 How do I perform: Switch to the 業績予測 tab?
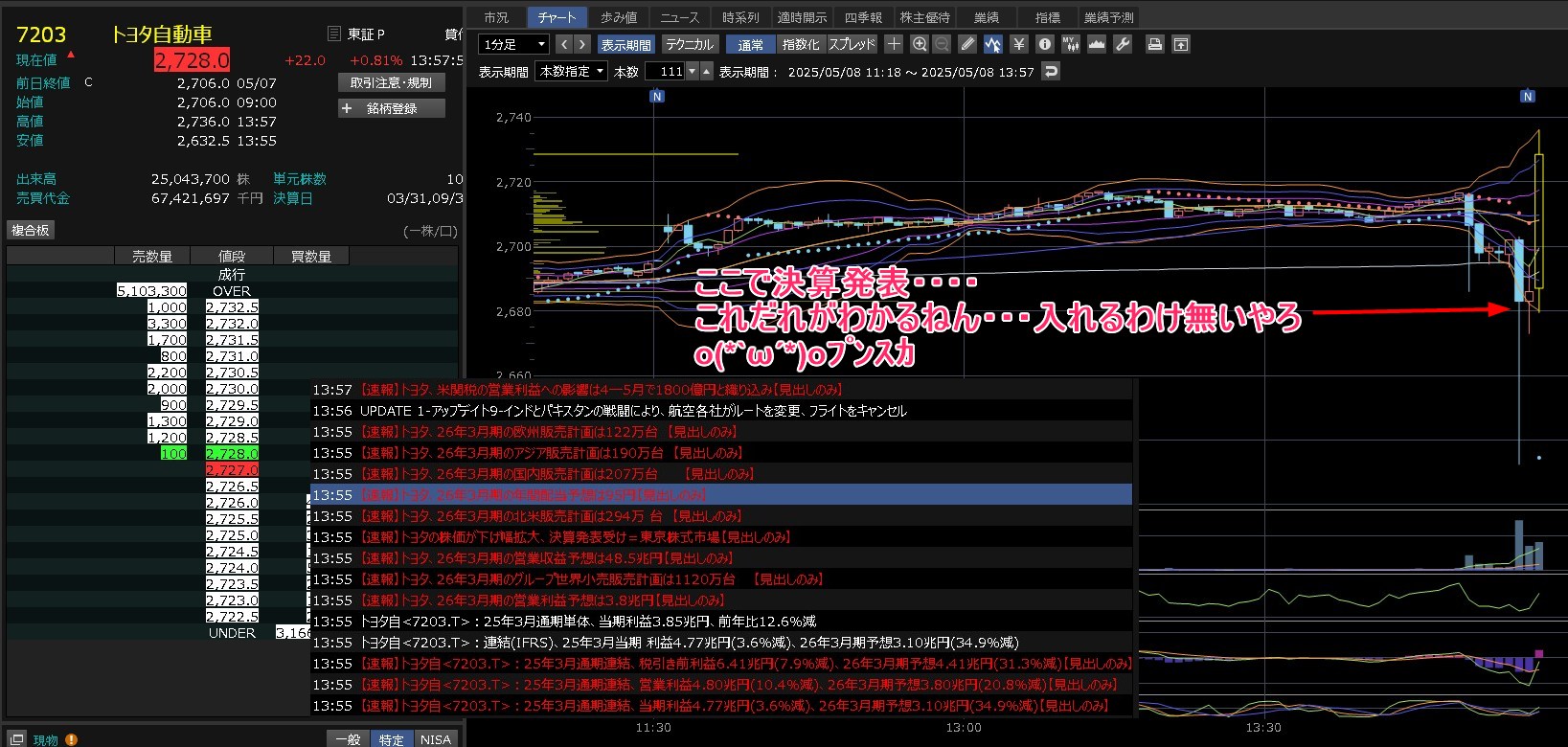1108,17
